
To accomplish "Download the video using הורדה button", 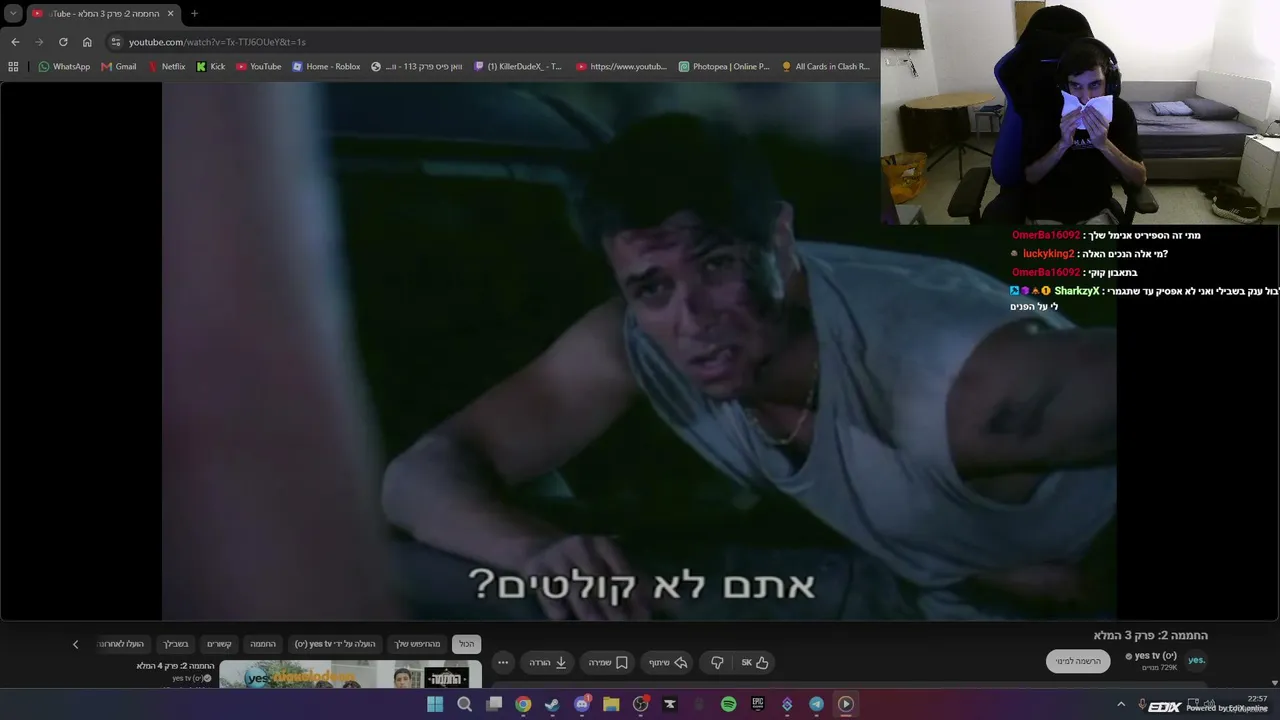I will tap(548, 662).
